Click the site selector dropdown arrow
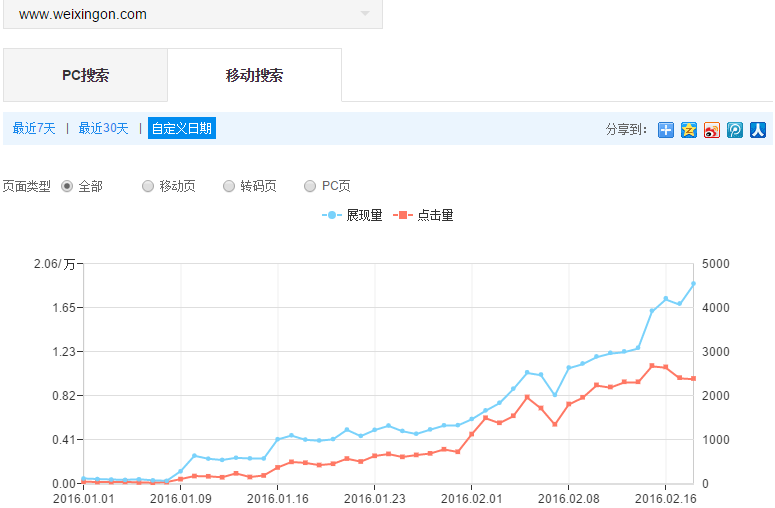 (x=365, y=14)
